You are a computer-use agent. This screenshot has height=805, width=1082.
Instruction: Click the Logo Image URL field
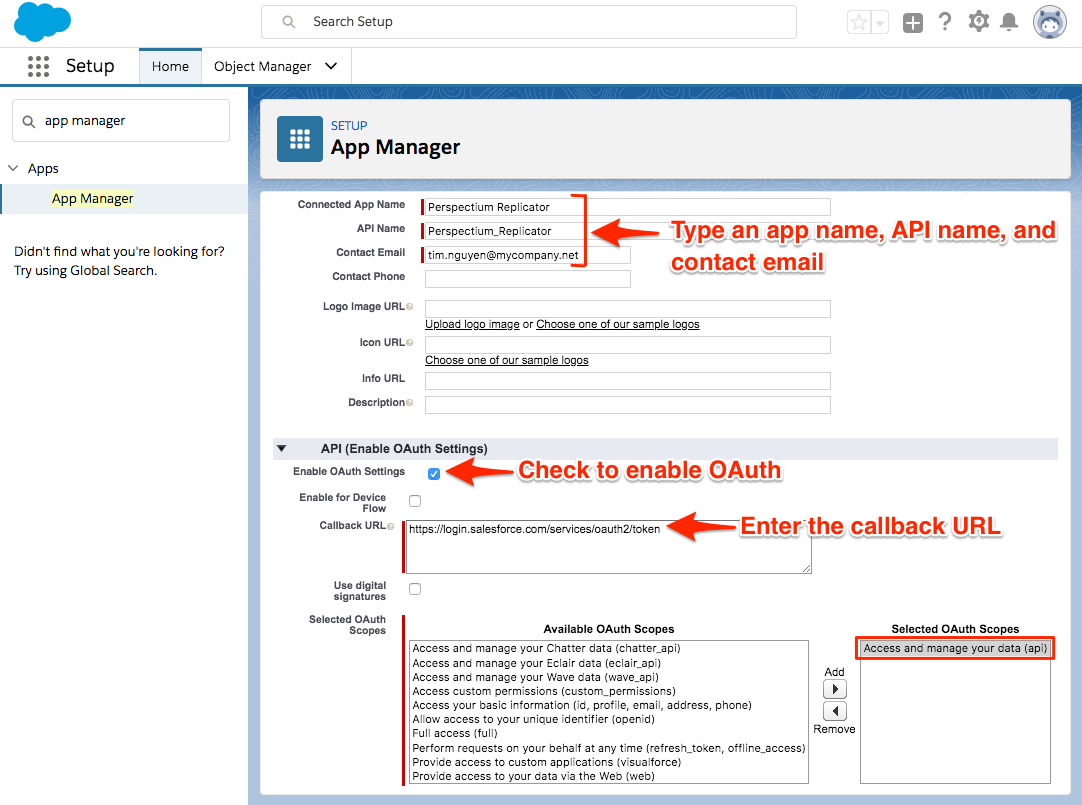[x=627, y=308]
